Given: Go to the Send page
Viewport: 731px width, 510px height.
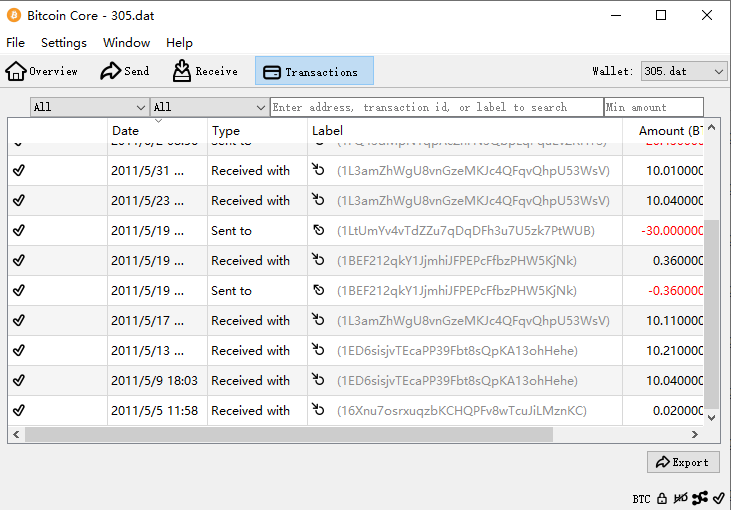Looking at the screenshot, I should click(x=125, y=71).
